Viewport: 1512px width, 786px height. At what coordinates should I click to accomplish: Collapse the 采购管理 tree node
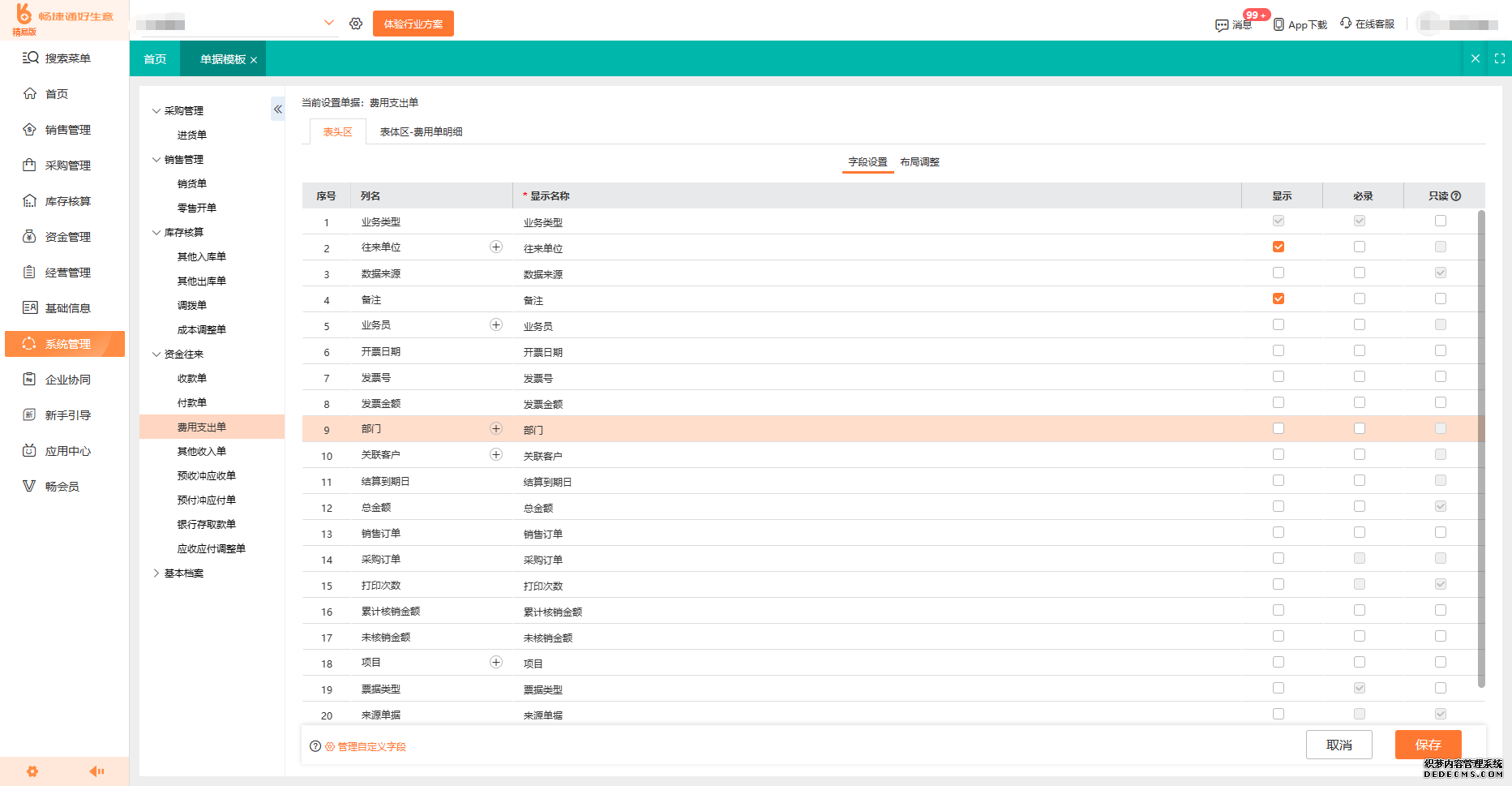click(x=156, y=111)
